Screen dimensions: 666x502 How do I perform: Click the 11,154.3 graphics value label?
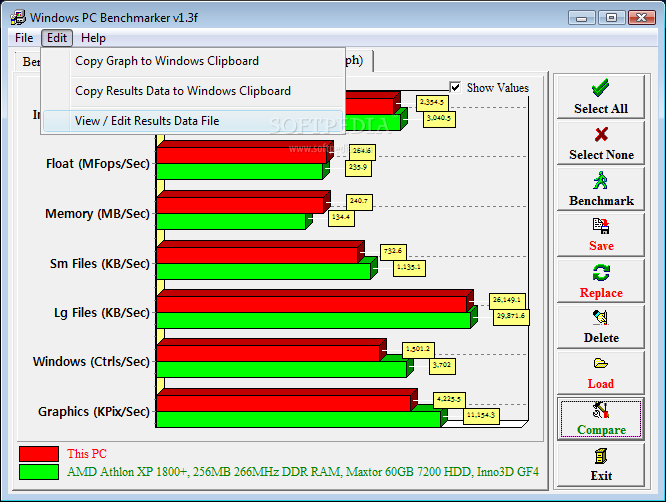coord(481,415)
